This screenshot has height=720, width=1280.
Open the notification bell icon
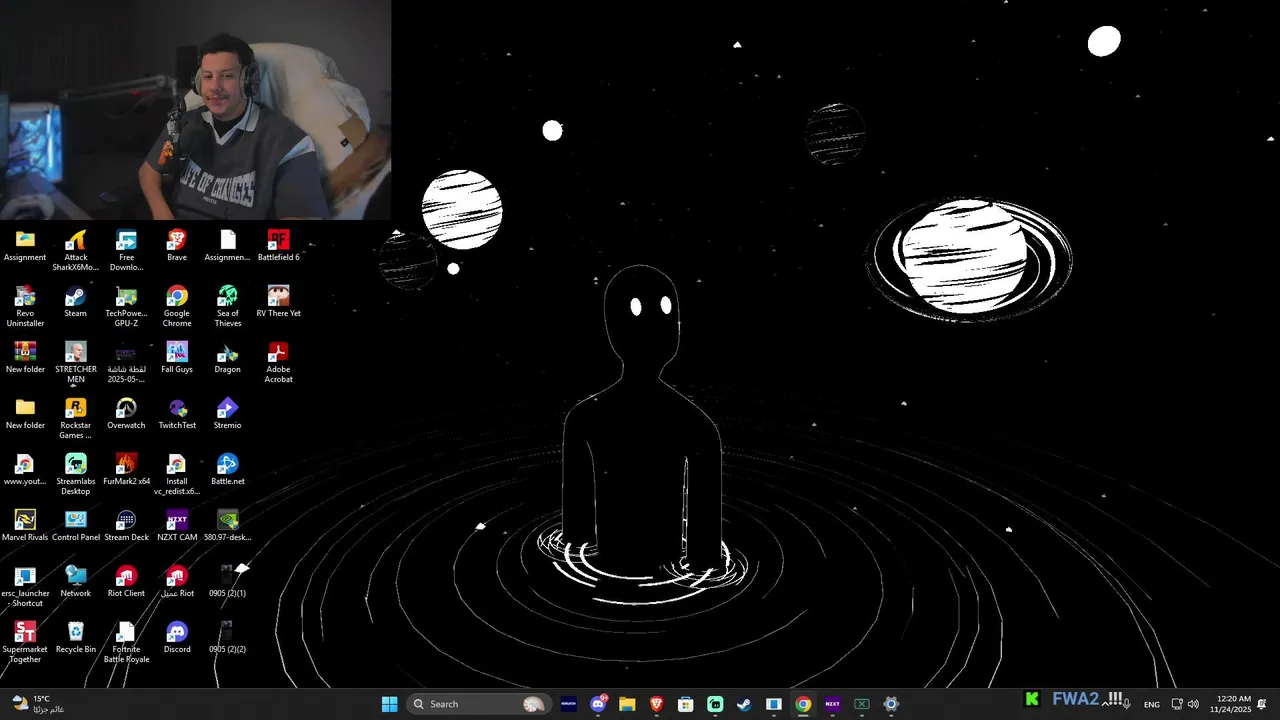[x=1262, y=704]
